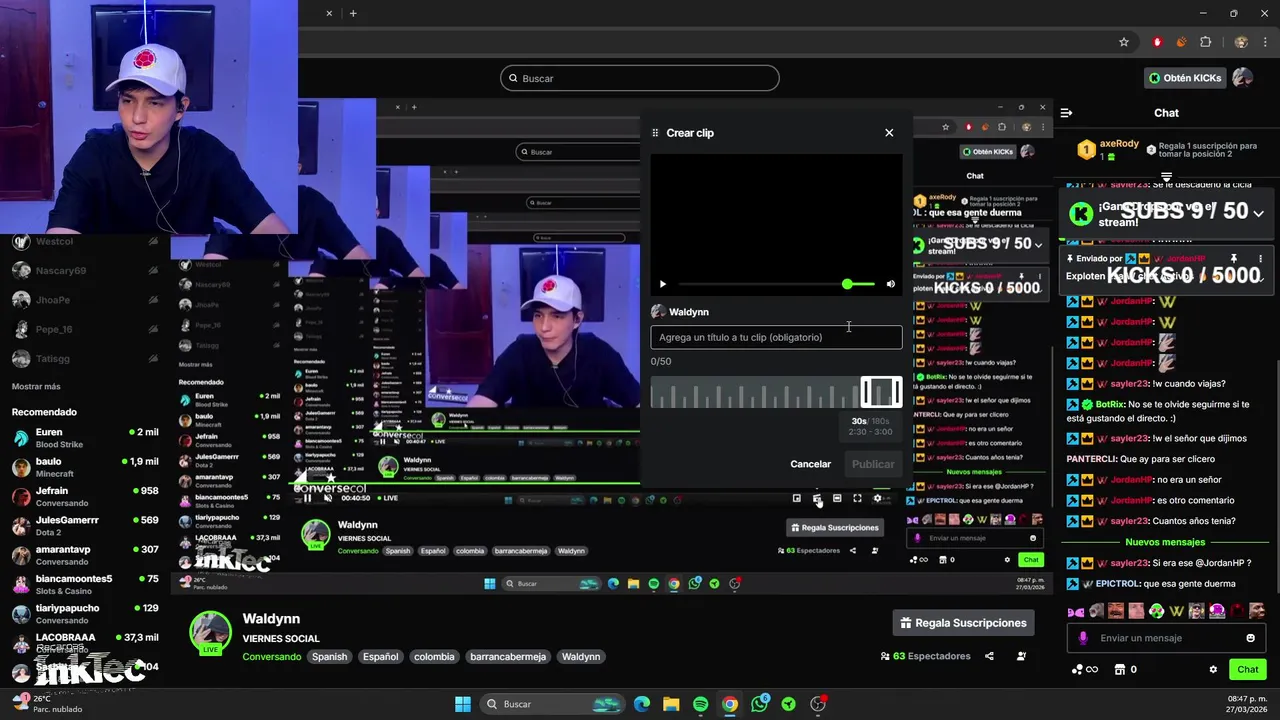This screenshot has height=720, width=1280.
Task: Open Euren's channel in Recomendado
Action: pos(85,438)
